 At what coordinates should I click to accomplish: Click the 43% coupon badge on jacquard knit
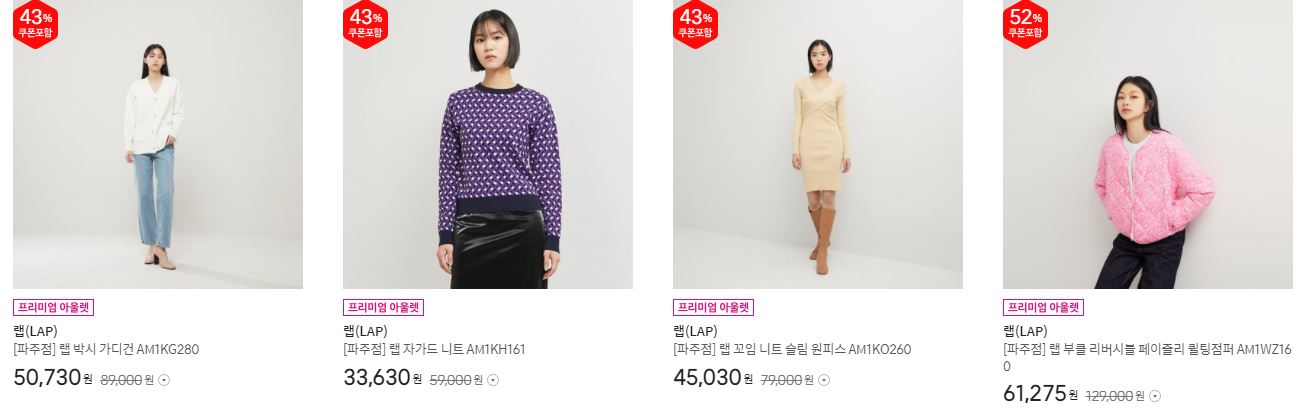(366, 22)
